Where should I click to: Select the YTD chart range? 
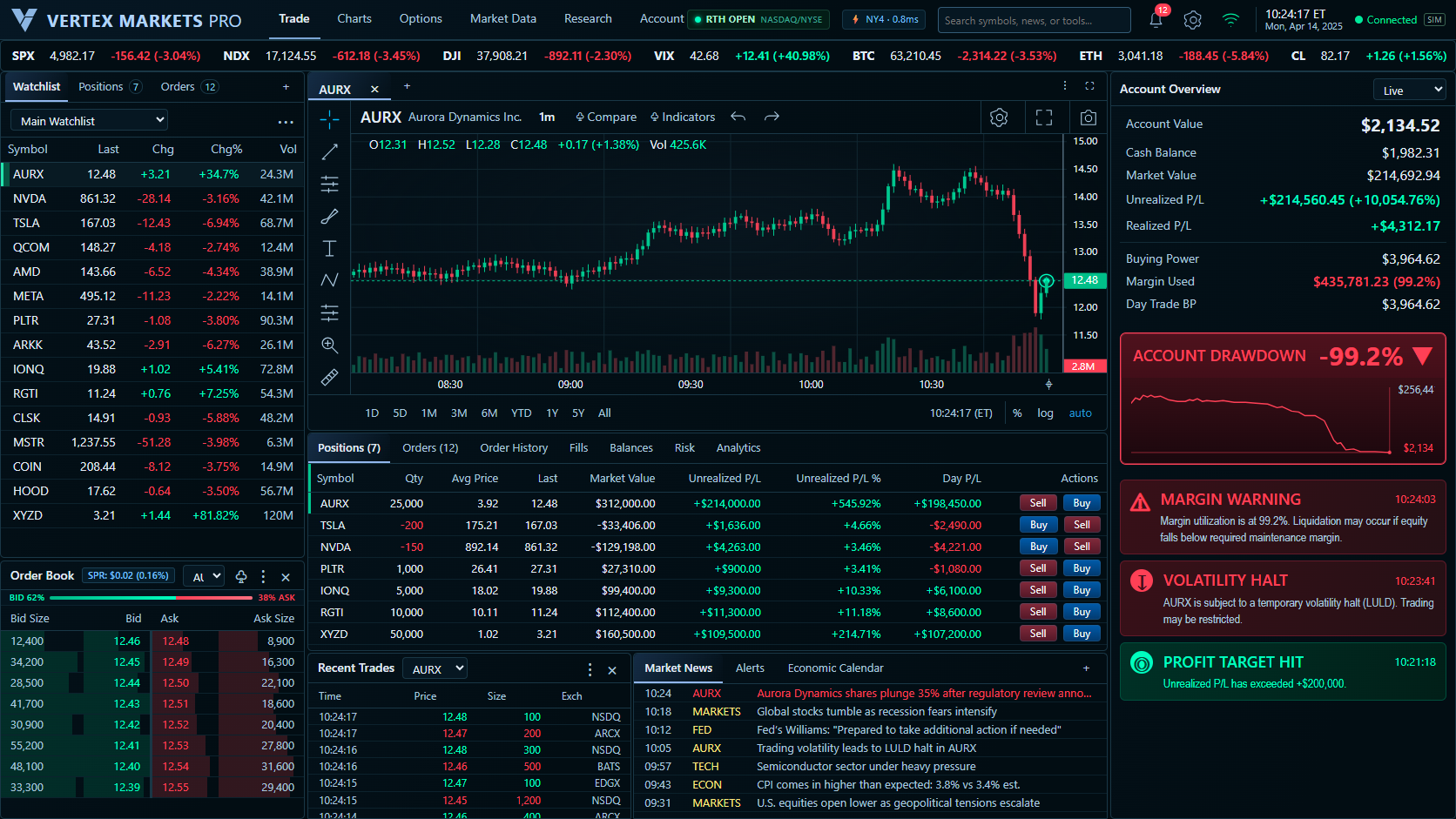pos(521,413)
